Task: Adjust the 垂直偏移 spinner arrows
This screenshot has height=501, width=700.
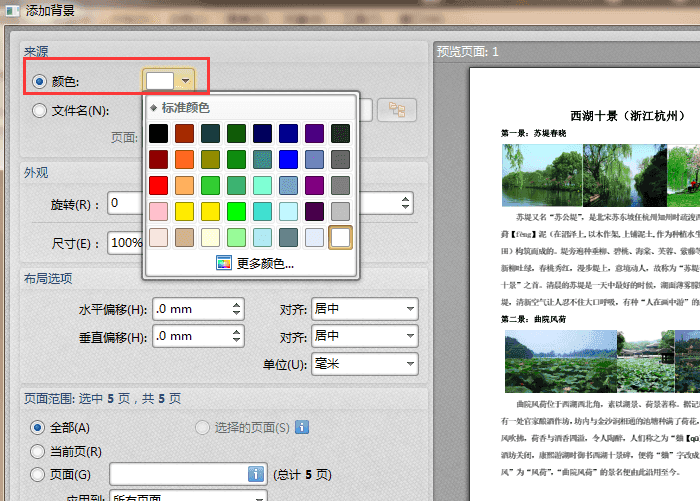Action: (236, 336)
